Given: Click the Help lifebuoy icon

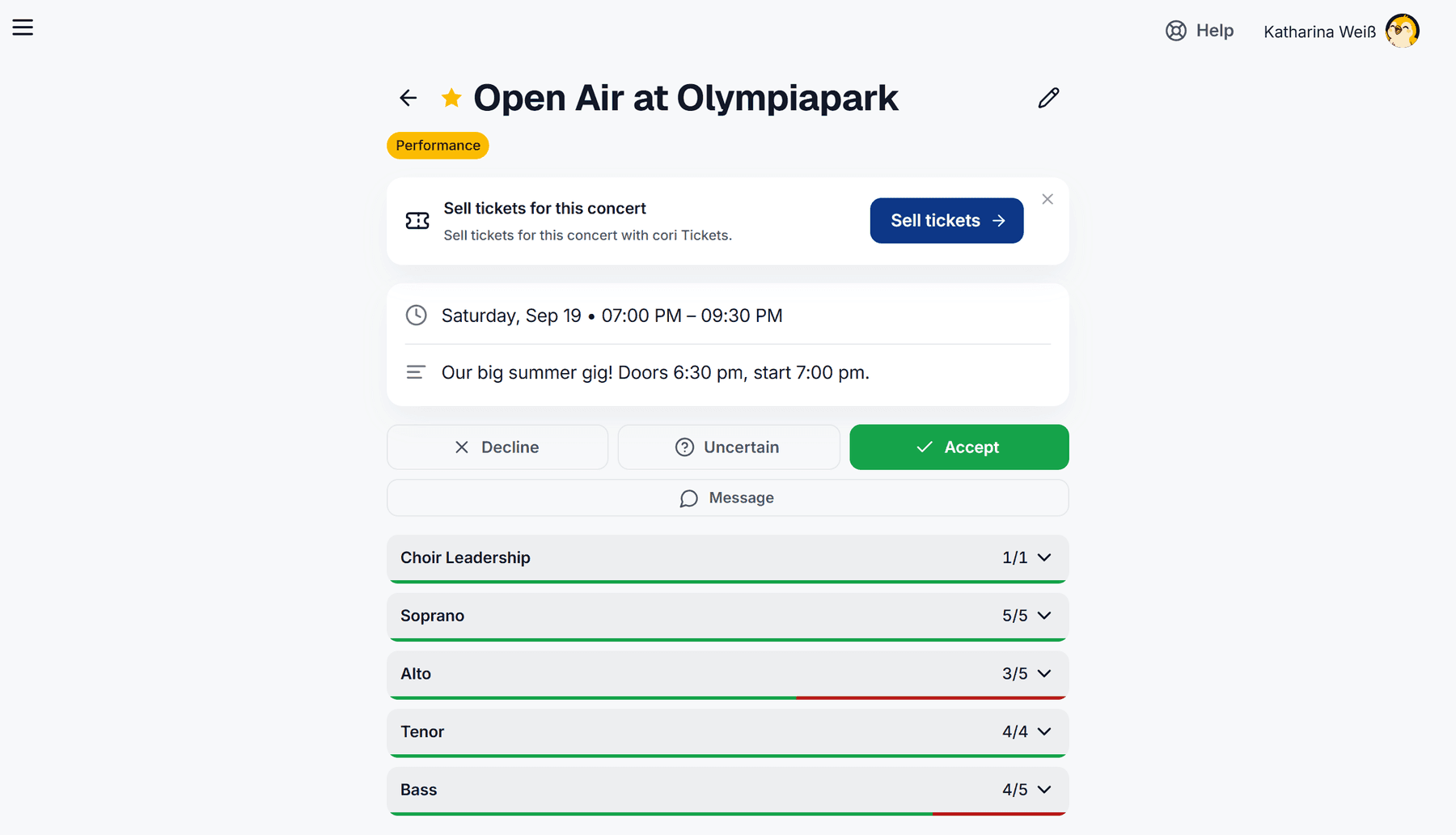Looking at the screenshot, I should click(x=1176, y=31).
